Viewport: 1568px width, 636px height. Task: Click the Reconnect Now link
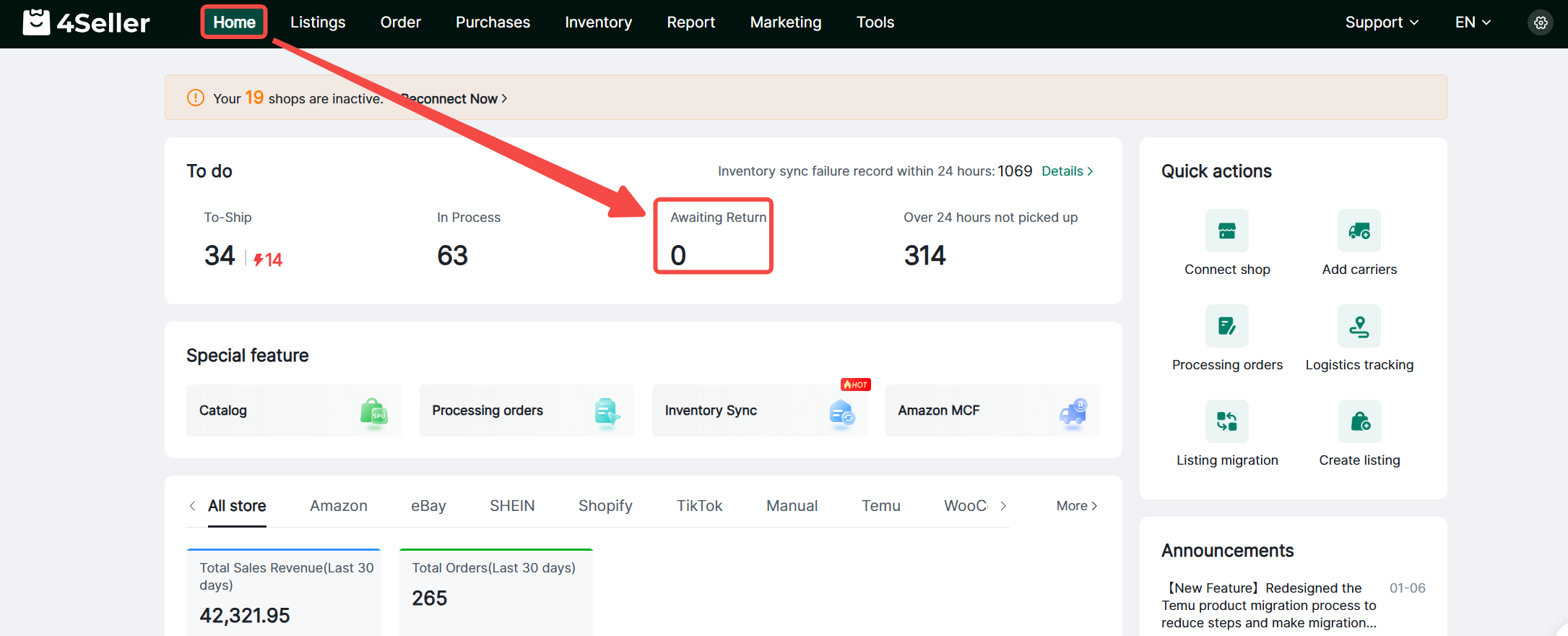[x=455, y=99]
